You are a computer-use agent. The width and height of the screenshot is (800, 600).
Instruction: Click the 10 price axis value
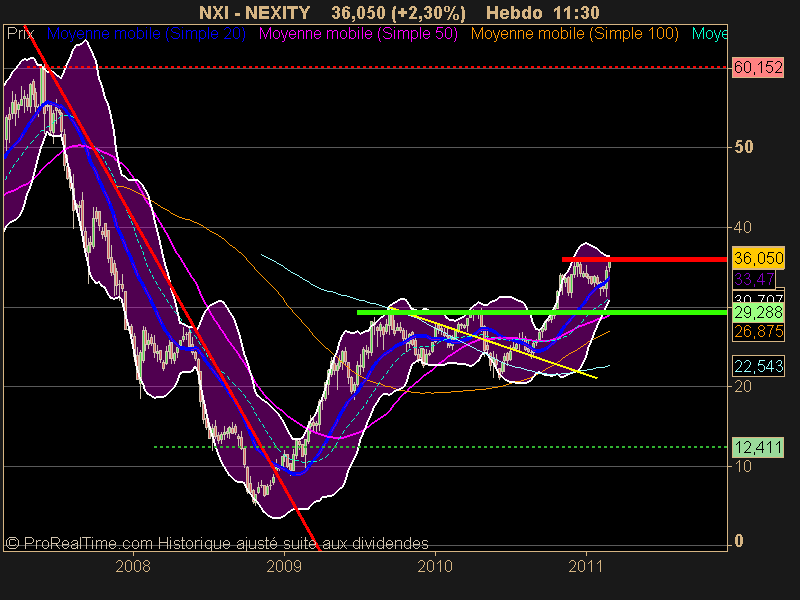pos(743,466)
